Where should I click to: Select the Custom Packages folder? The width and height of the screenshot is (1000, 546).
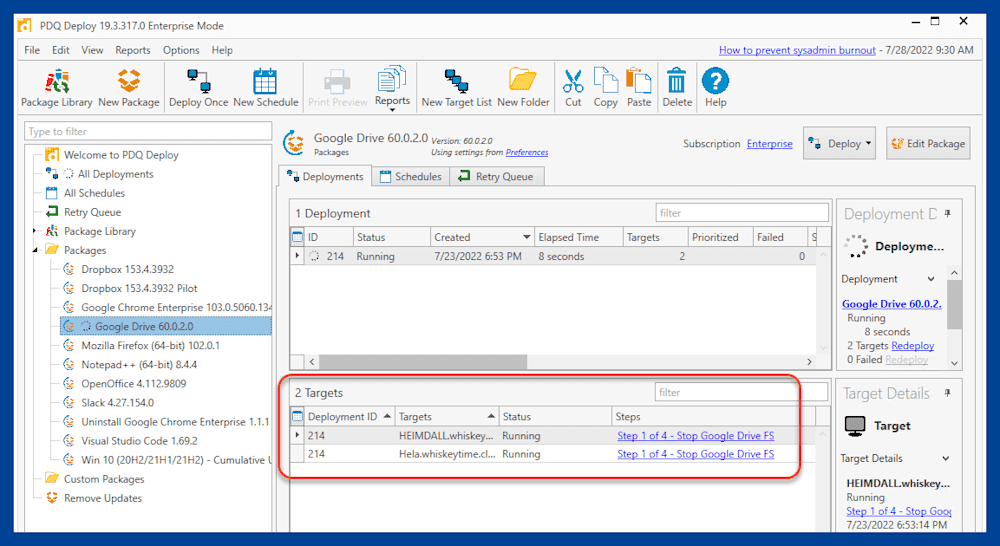[x=104, y=479]
